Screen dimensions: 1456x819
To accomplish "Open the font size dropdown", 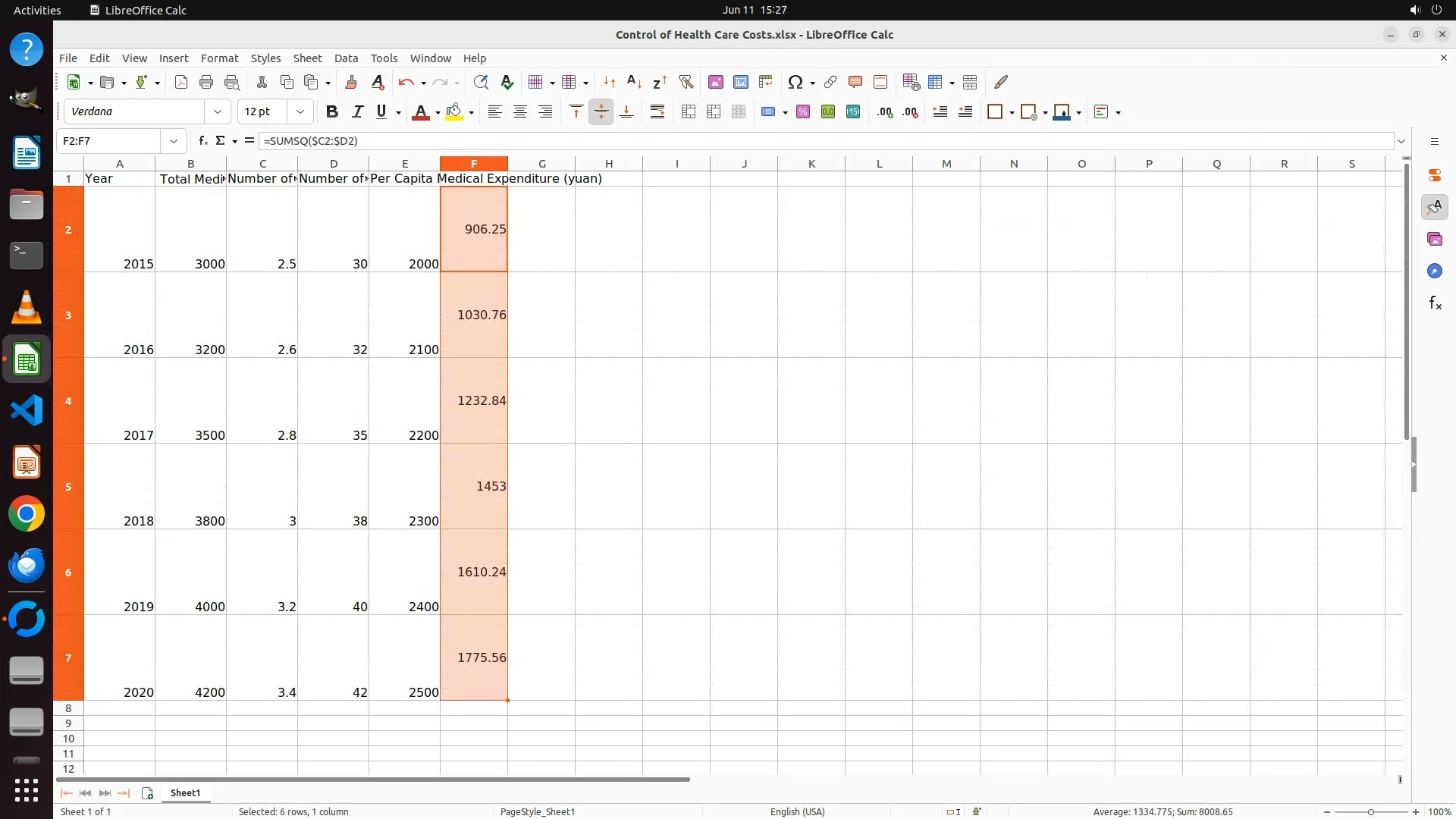I will (300, 112).
